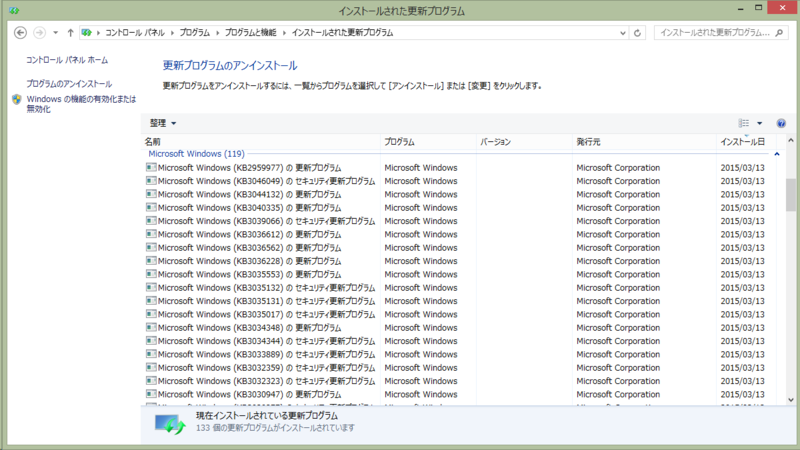The image size is (800, 450).
Task: Click list scrollbar up arrow
Action: pos(791,140)
